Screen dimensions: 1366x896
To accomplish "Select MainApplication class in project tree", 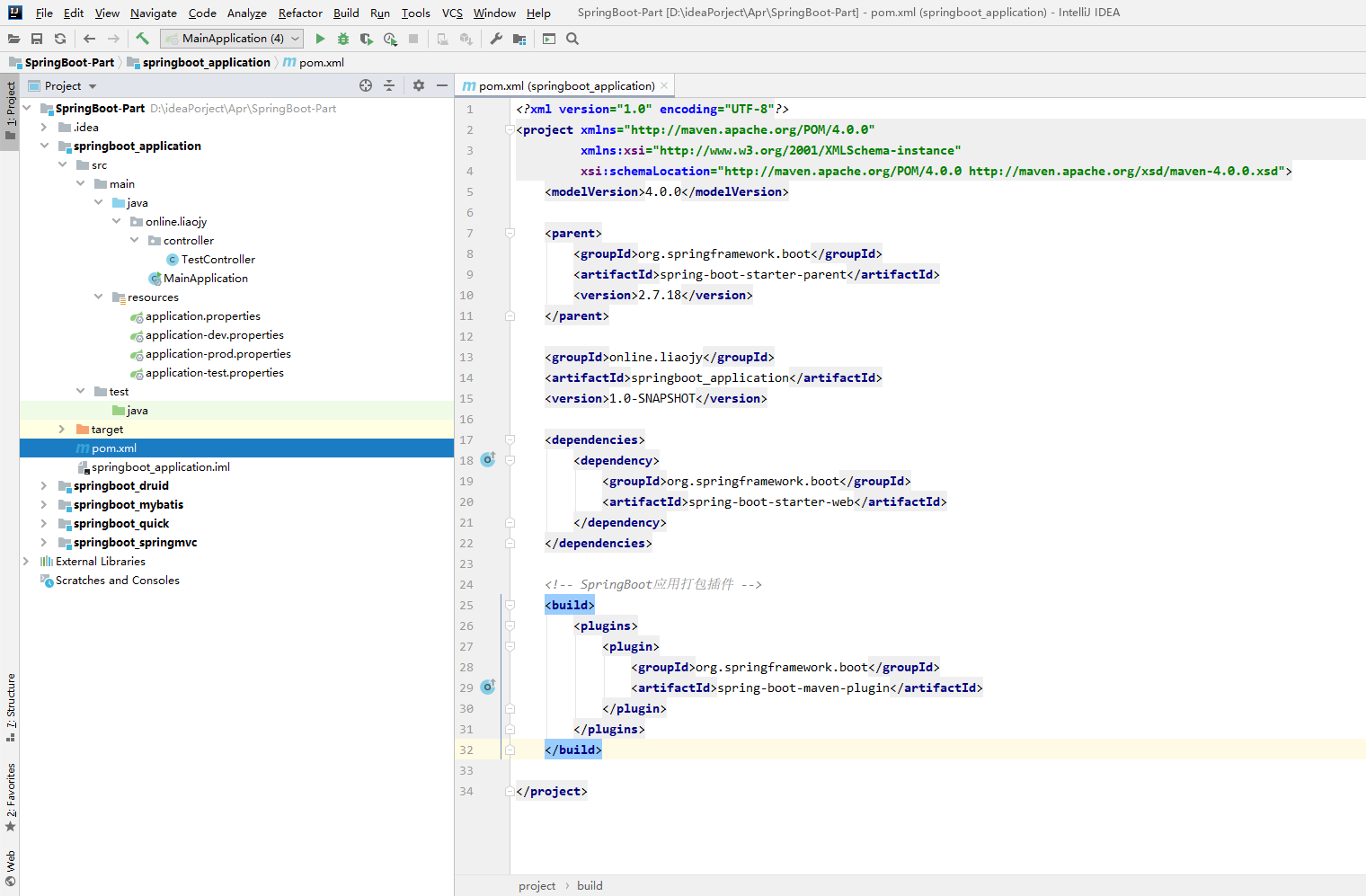I will 206,278.
